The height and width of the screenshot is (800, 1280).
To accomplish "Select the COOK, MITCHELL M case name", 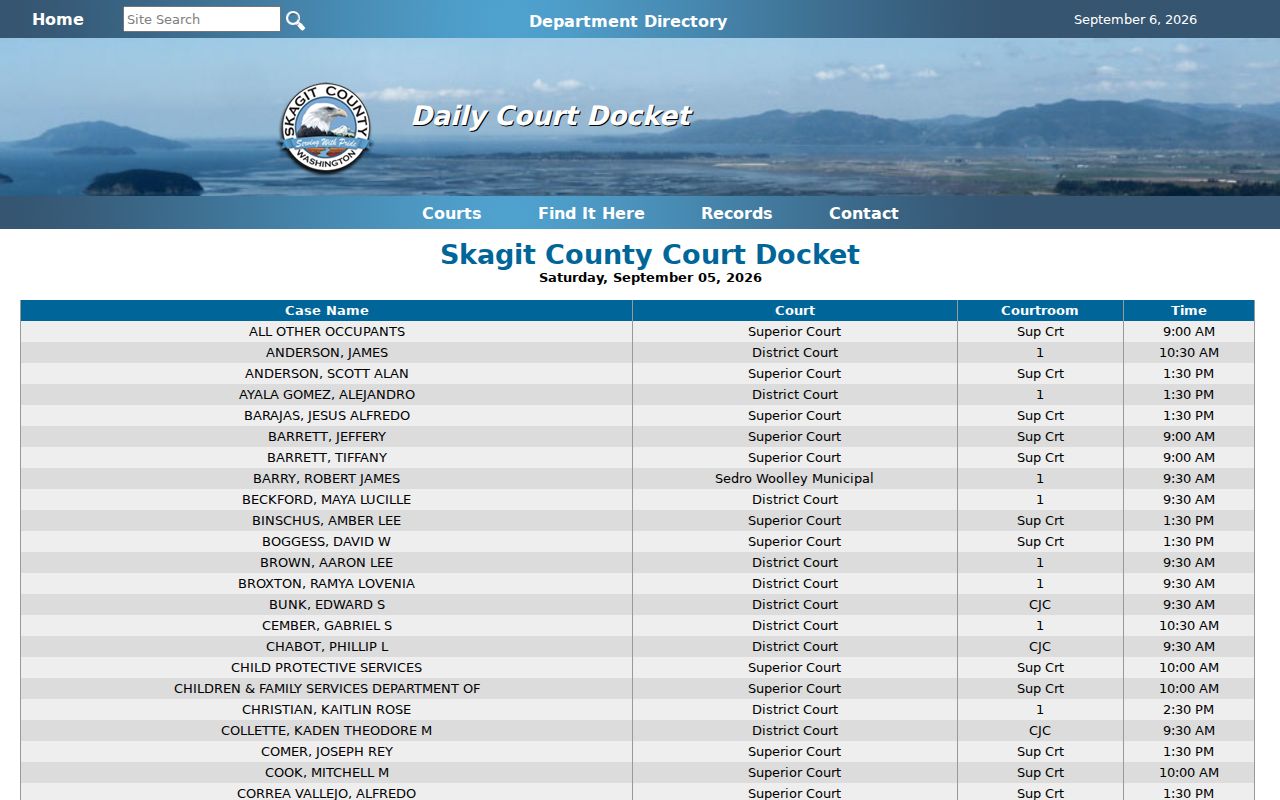I will 327,772.
